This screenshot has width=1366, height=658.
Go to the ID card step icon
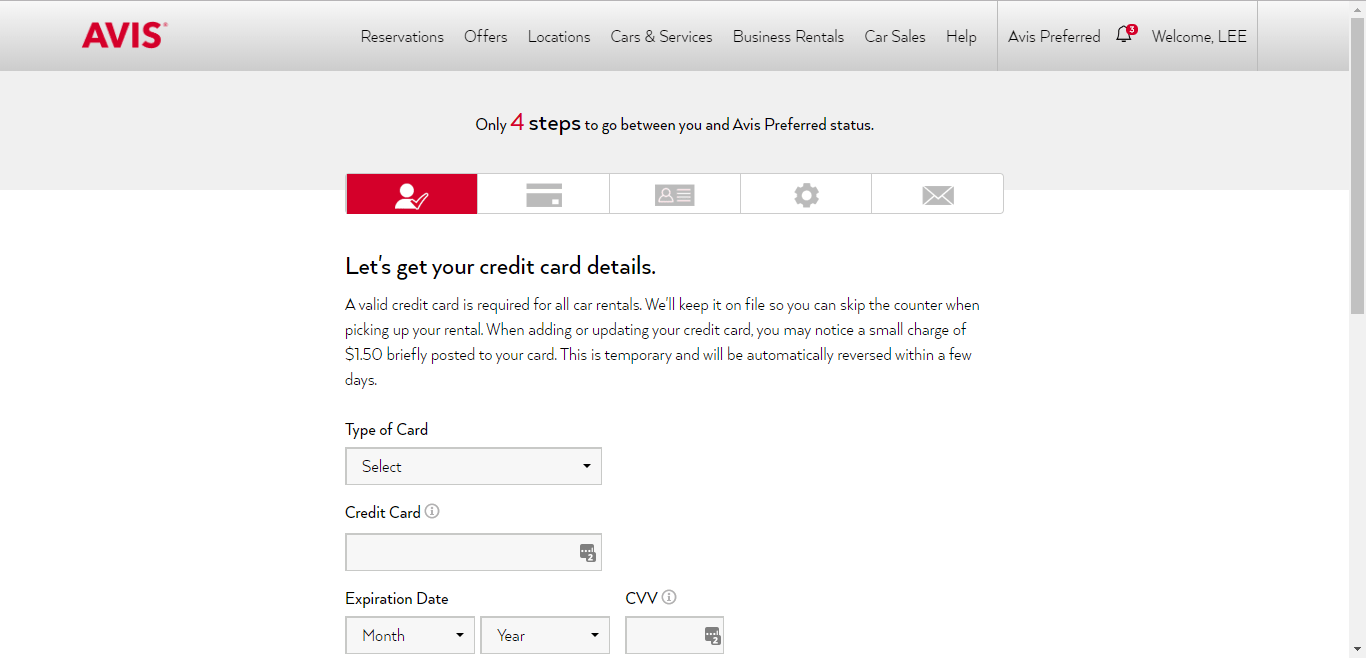[x=675, y=194]
